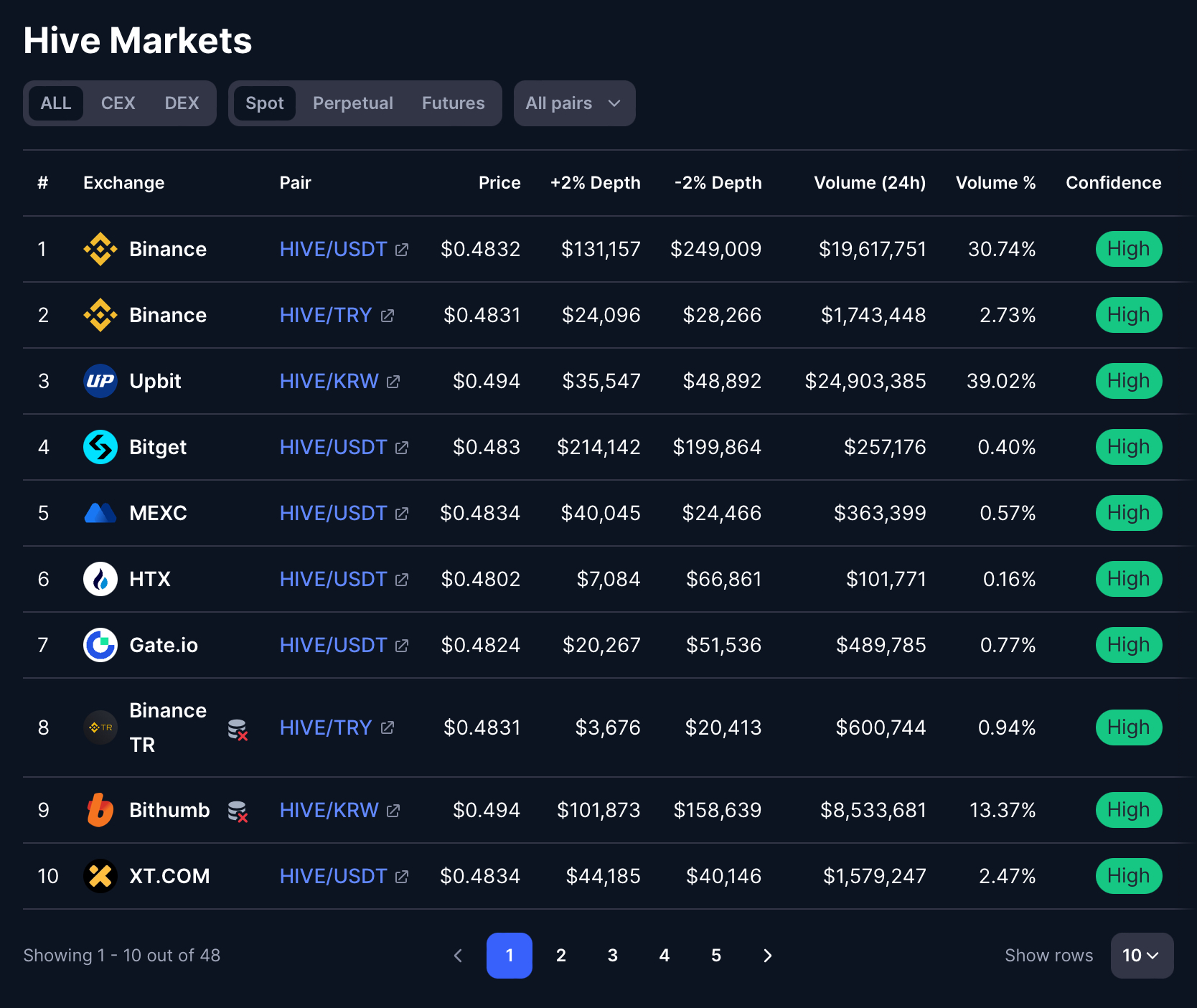
Task: Sort by the Confidence column header
Action: [1114, 183]
